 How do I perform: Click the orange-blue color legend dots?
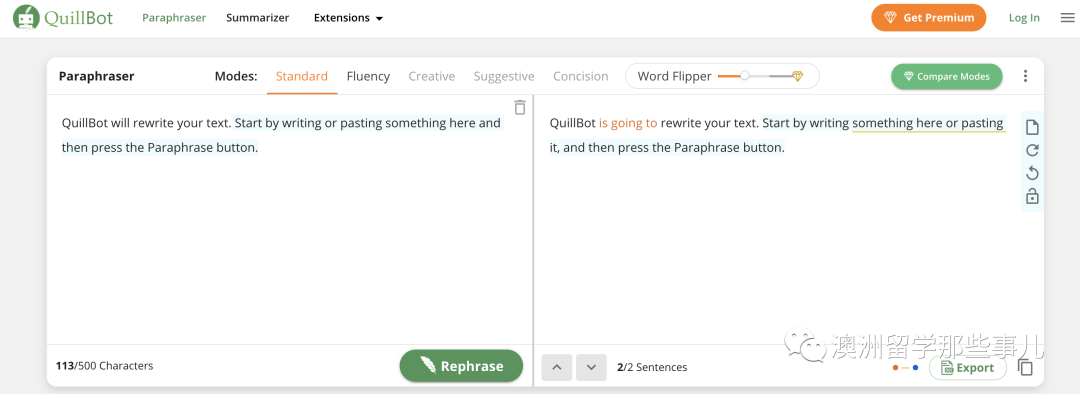tap(906, 368)
